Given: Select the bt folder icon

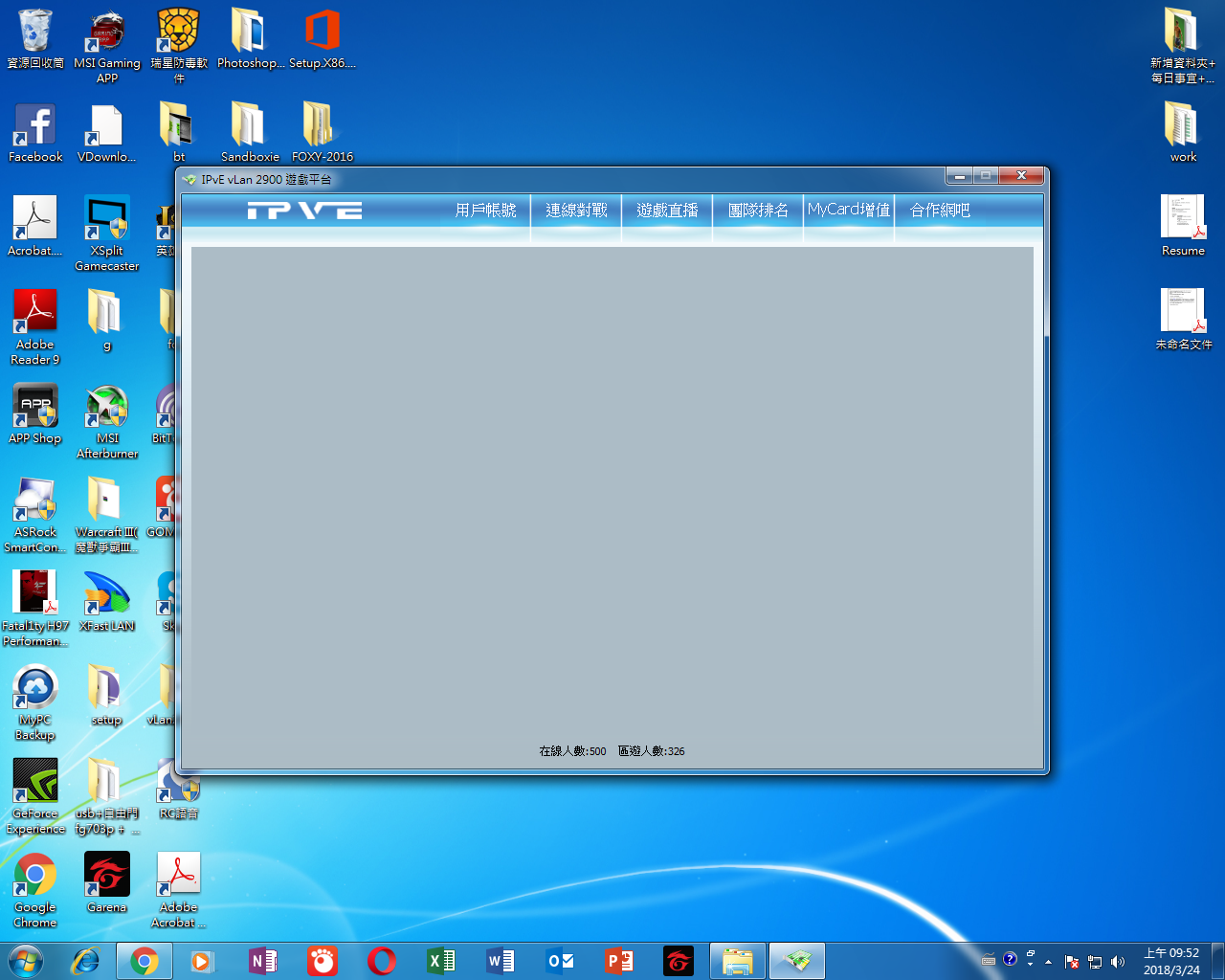Looking at the screenshot, I should pos(179,133).
